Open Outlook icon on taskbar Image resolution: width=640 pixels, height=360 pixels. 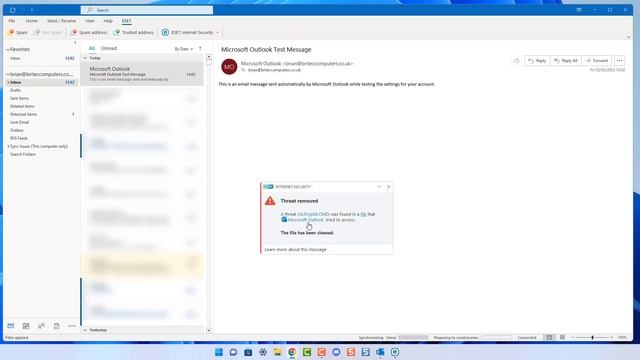pos(380,352)
